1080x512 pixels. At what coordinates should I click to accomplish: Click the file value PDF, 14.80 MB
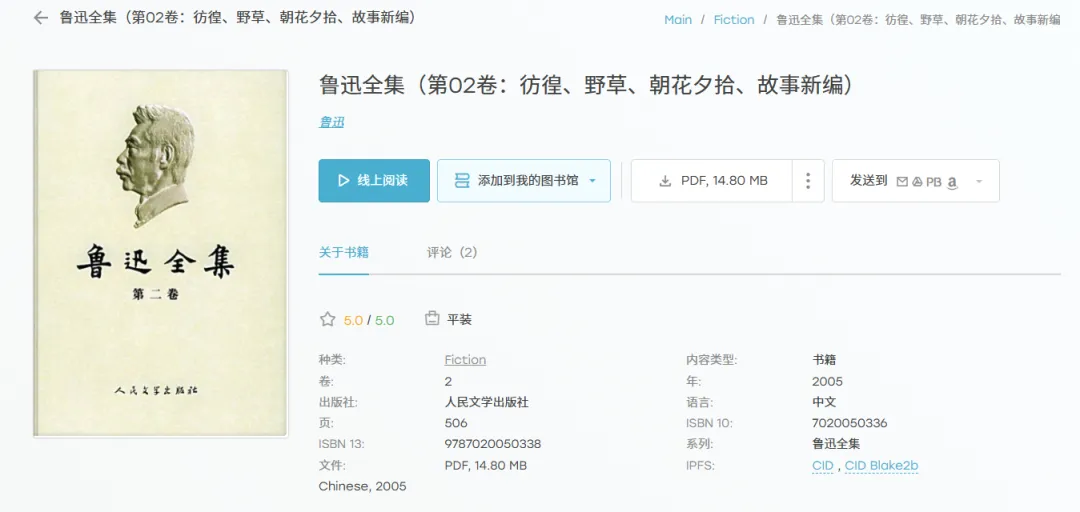tap(486, 466)
